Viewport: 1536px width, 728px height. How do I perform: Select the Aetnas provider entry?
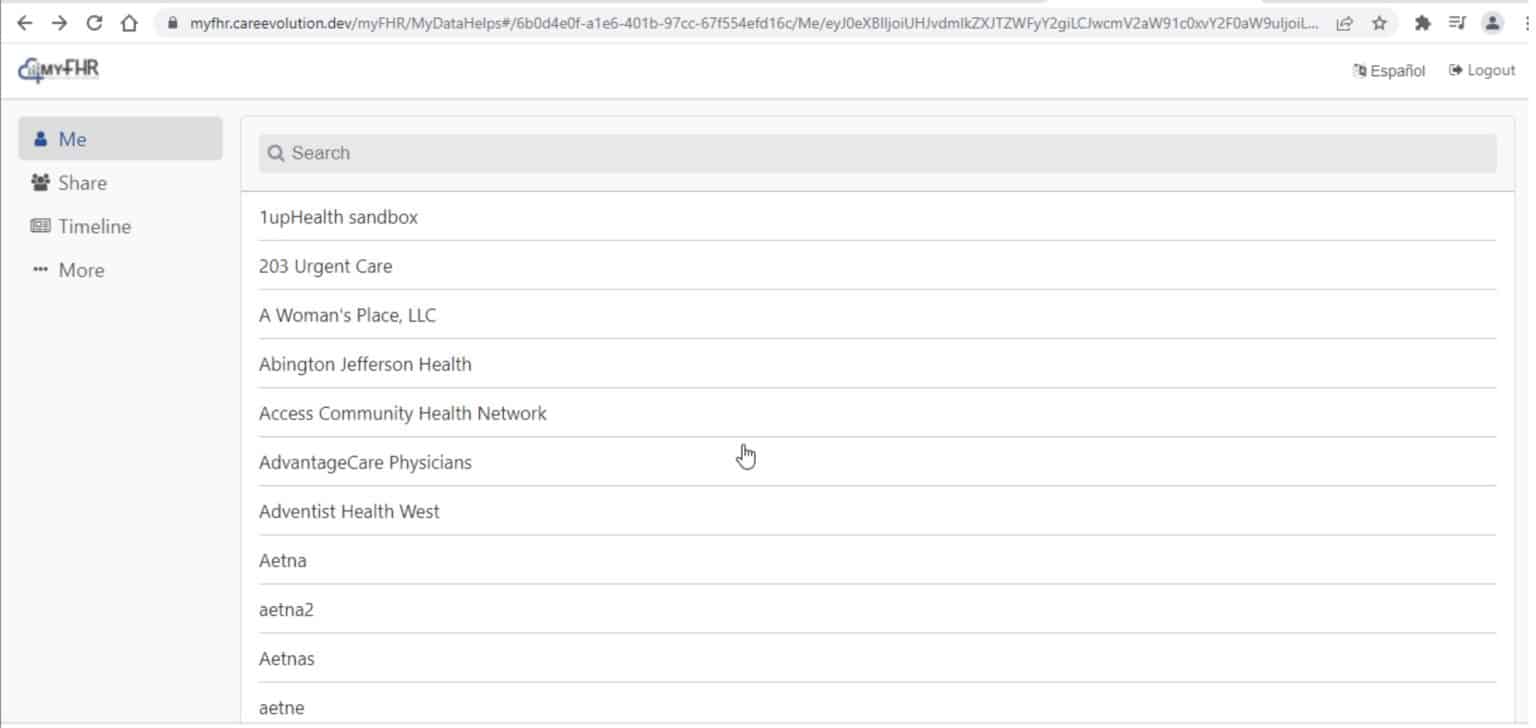[x=877, y=658]
